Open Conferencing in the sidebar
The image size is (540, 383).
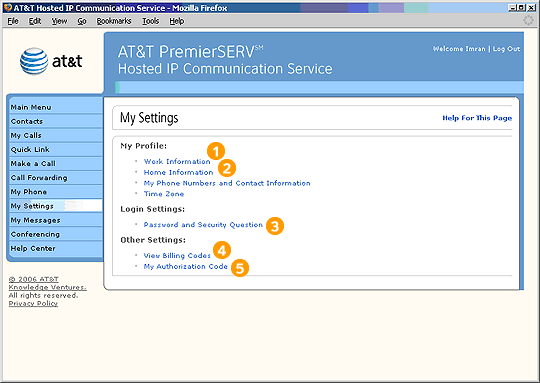point(56,235)
